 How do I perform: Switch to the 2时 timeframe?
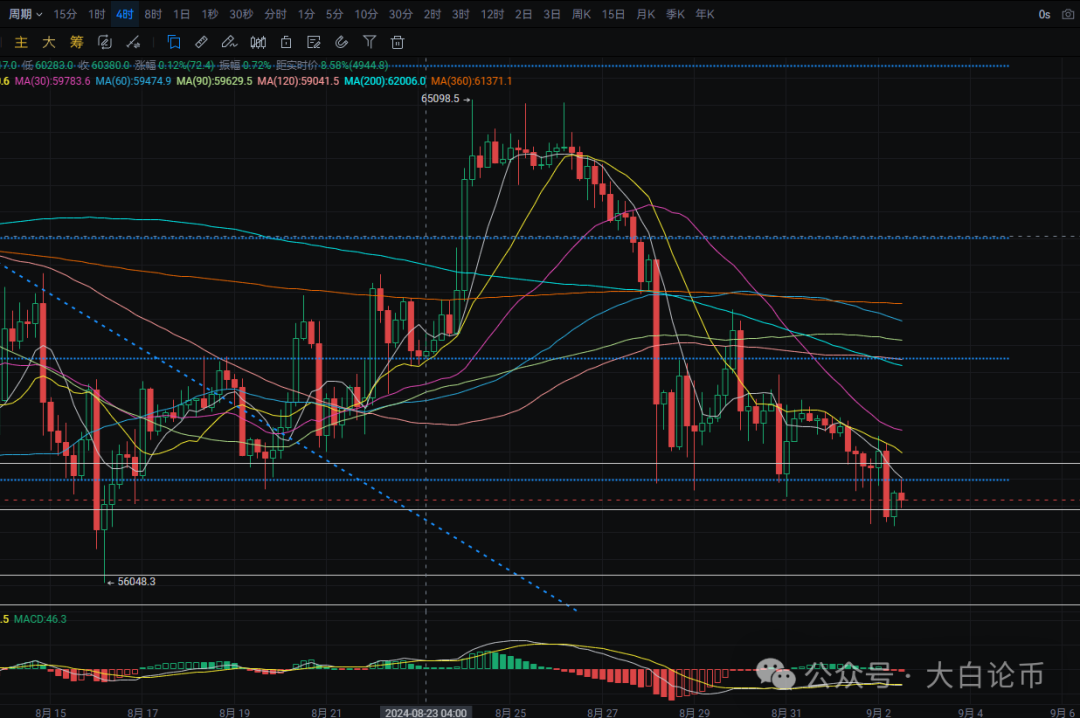click(x=433, y=14)
